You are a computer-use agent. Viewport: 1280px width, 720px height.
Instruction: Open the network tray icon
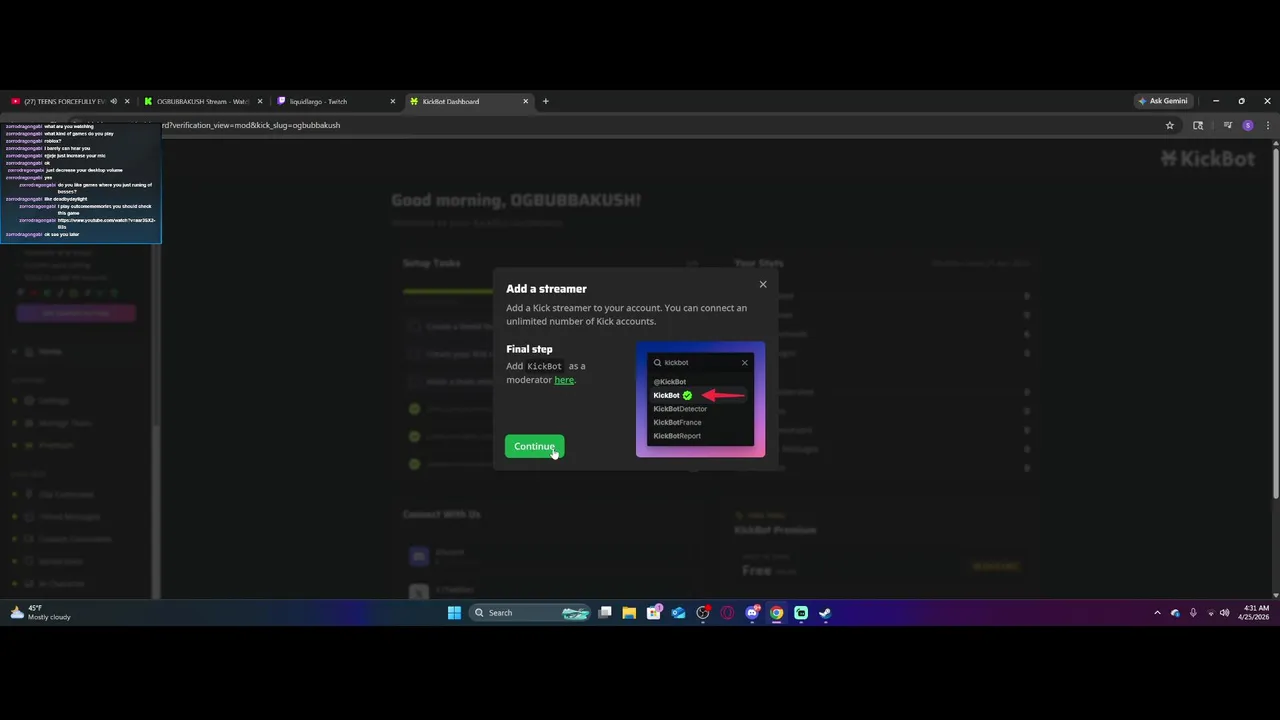pyautogui.click(x=1211, y=613)
